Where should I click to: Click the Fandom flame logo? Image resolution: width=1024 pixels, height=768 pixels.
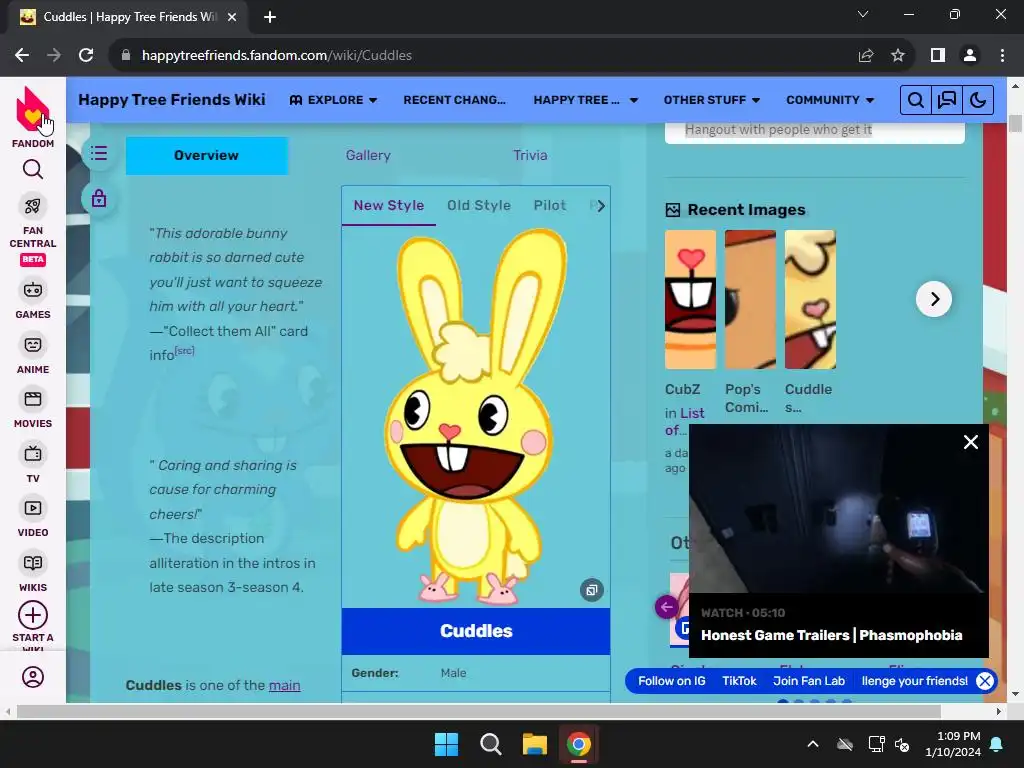[32, 109]
